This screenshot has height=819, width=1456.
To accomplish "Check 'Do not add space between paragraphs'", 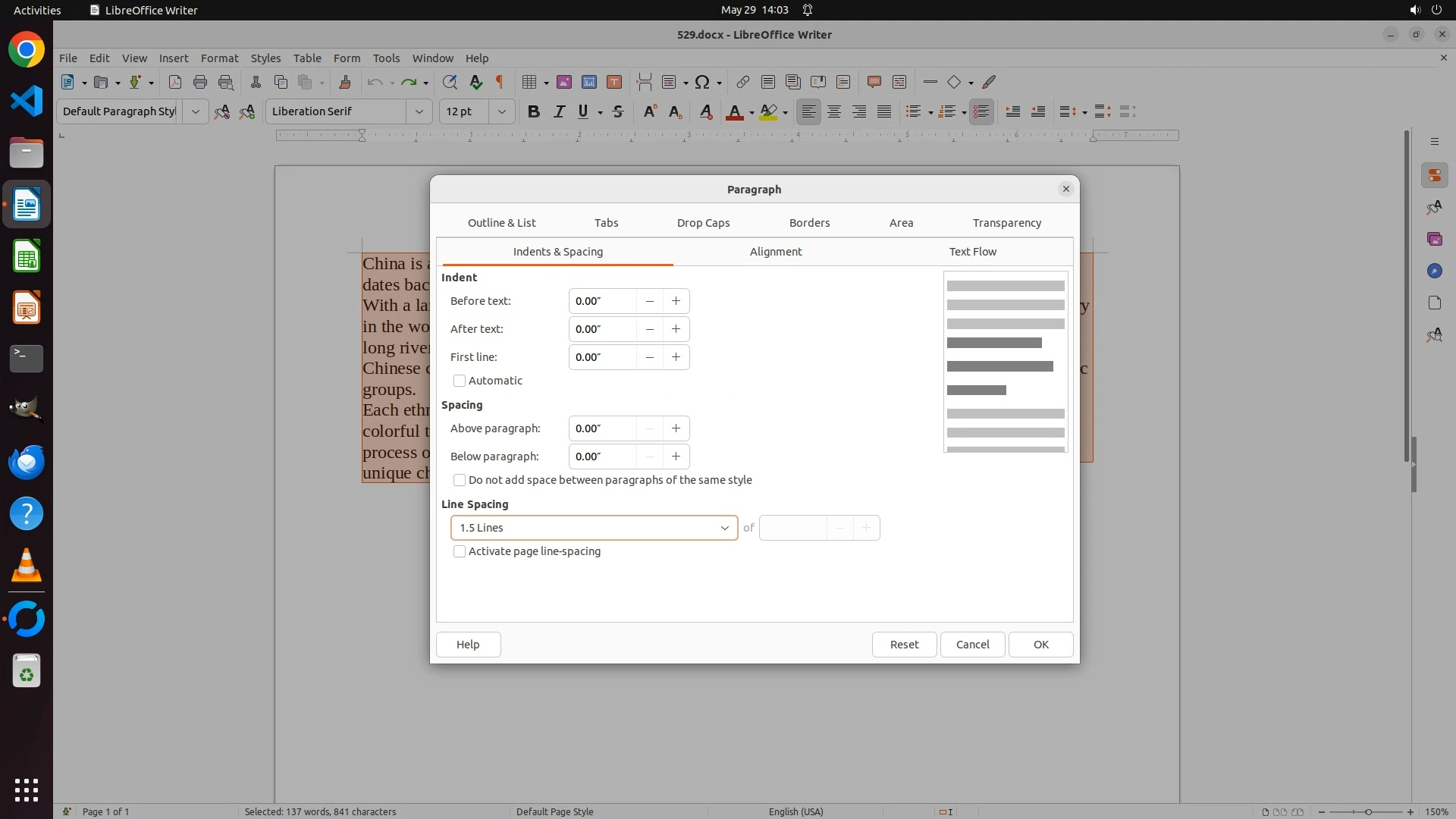I will (x=460, y=480).
